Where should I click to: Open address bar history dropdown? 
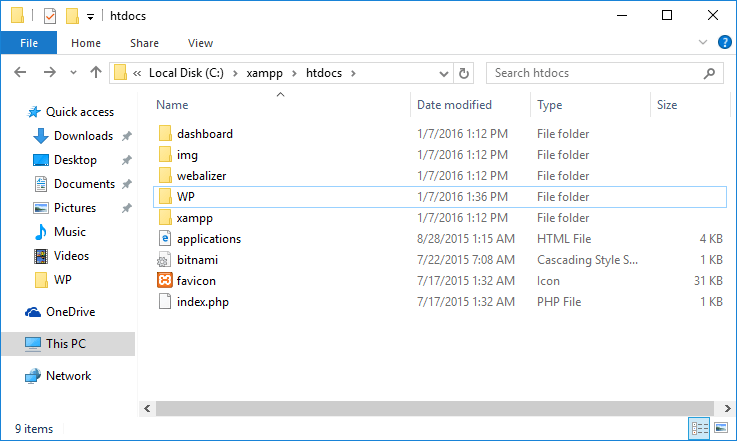pyautogui.click(x=442, y=73)
